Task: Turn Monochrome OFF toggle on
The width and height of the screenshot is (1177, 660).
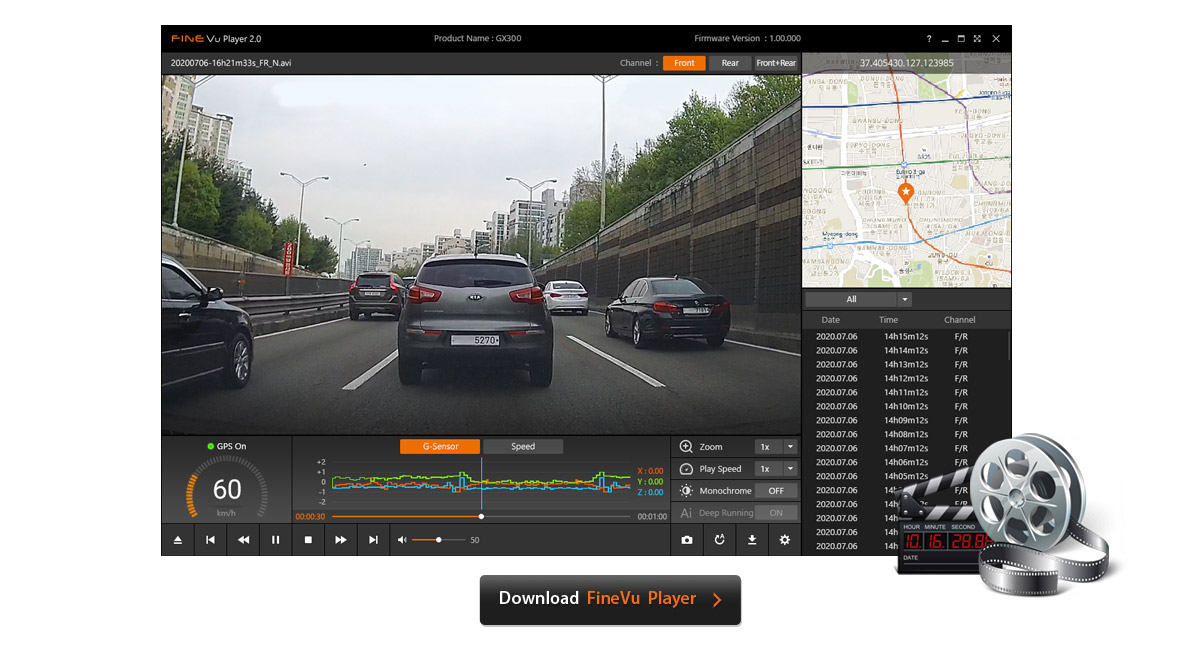Action: [x=776, y=491]
